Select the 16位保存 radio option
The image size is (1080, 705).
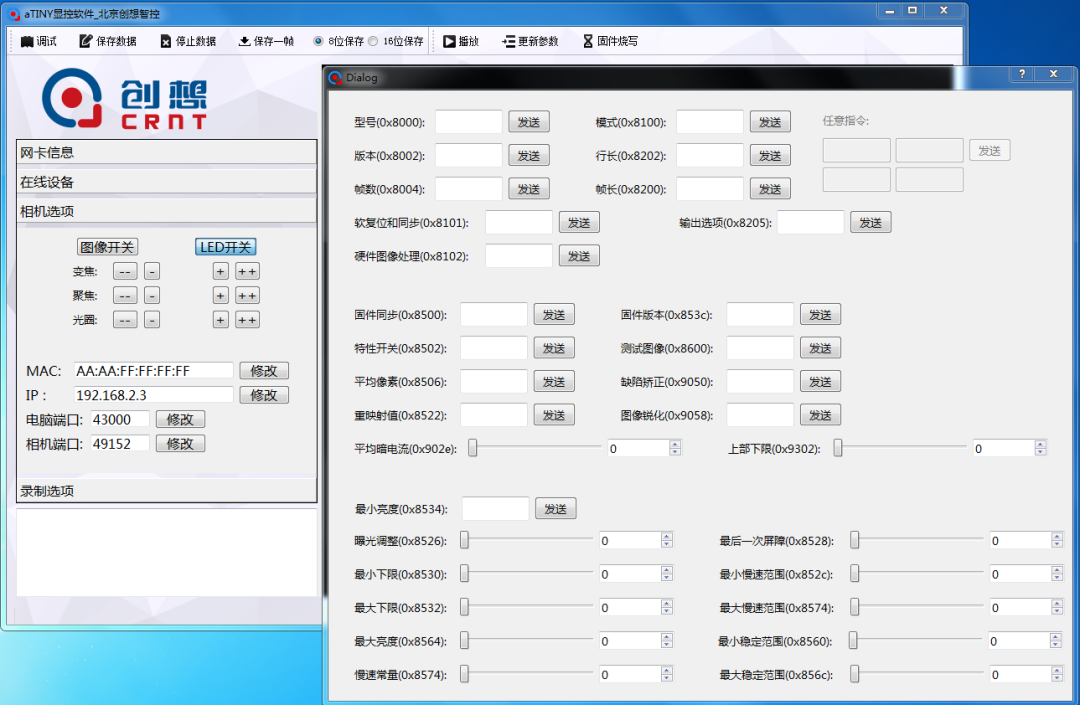[x=374, y=41]
